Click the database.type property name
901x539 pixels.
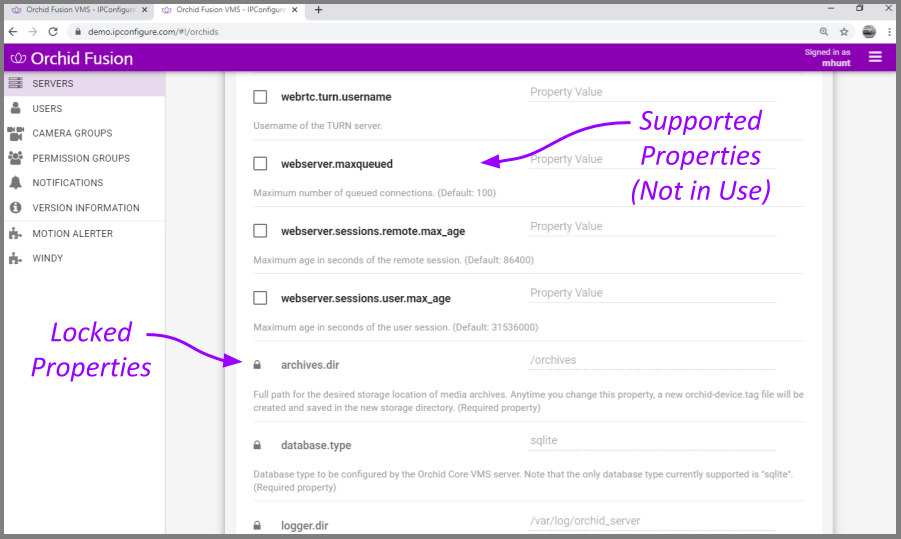(315, 445)
